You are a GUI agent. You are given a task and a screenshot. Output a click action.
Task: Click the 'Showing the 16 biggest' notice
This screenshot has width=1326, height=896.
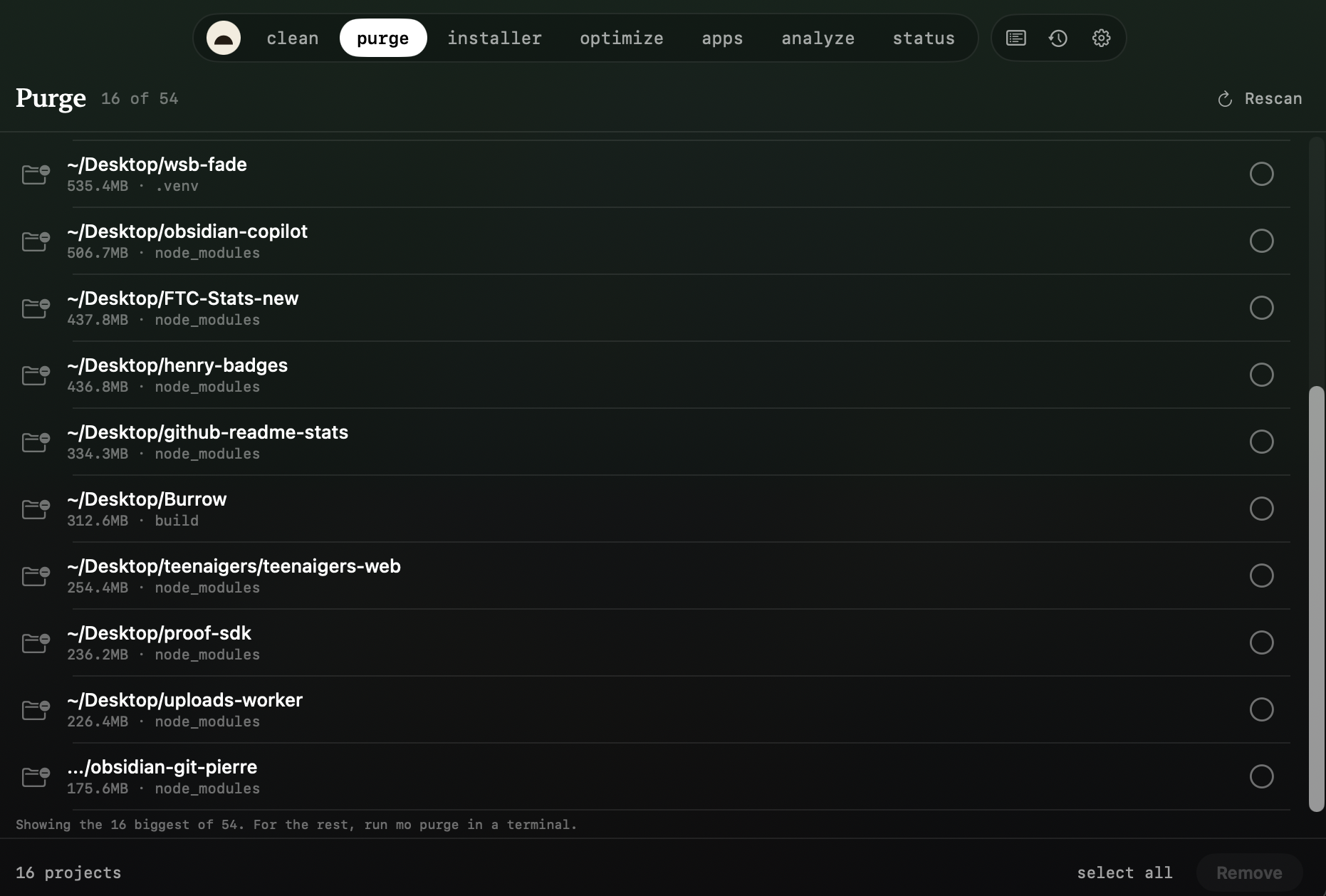pos(296,825)
